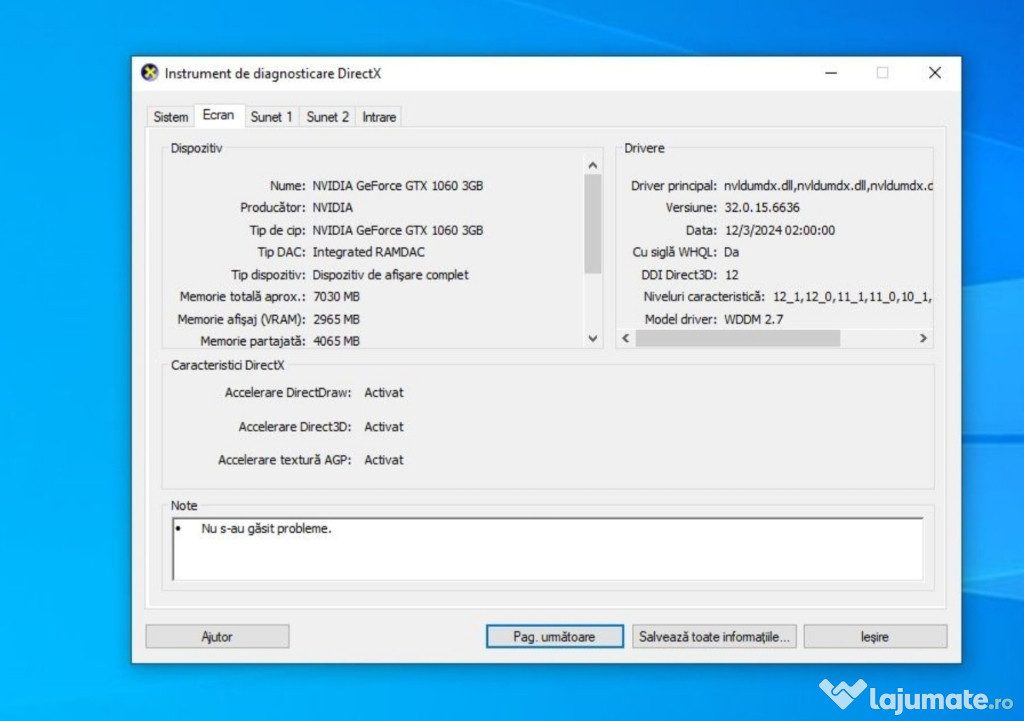Viewport: 1024px width, 721px height.
Task: Click the total memory value 7030 MB
Action: 336,296
